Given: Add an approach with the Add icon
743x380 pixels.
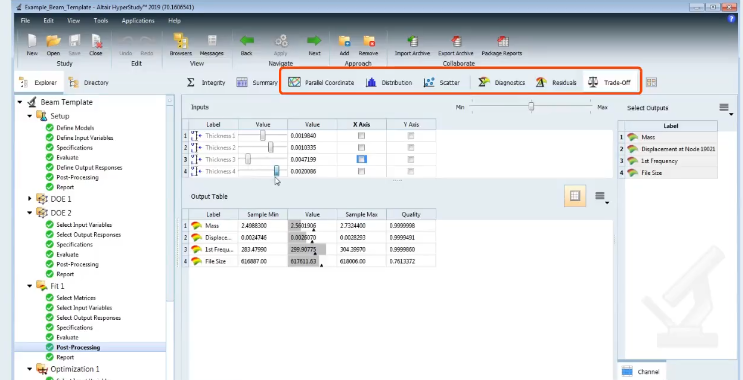Looking at the screenshot, I should click(344, 41).
